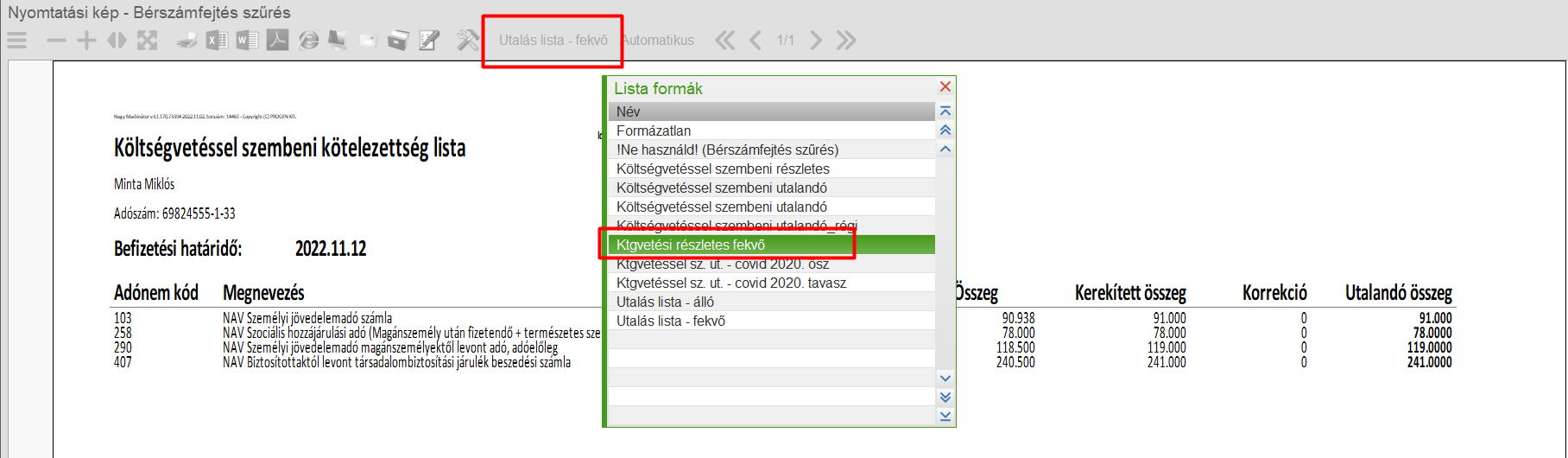The width and height of the screenshot is (1568, 458).
Task: Page down in Lista formák list
Action: coord(945,397)
